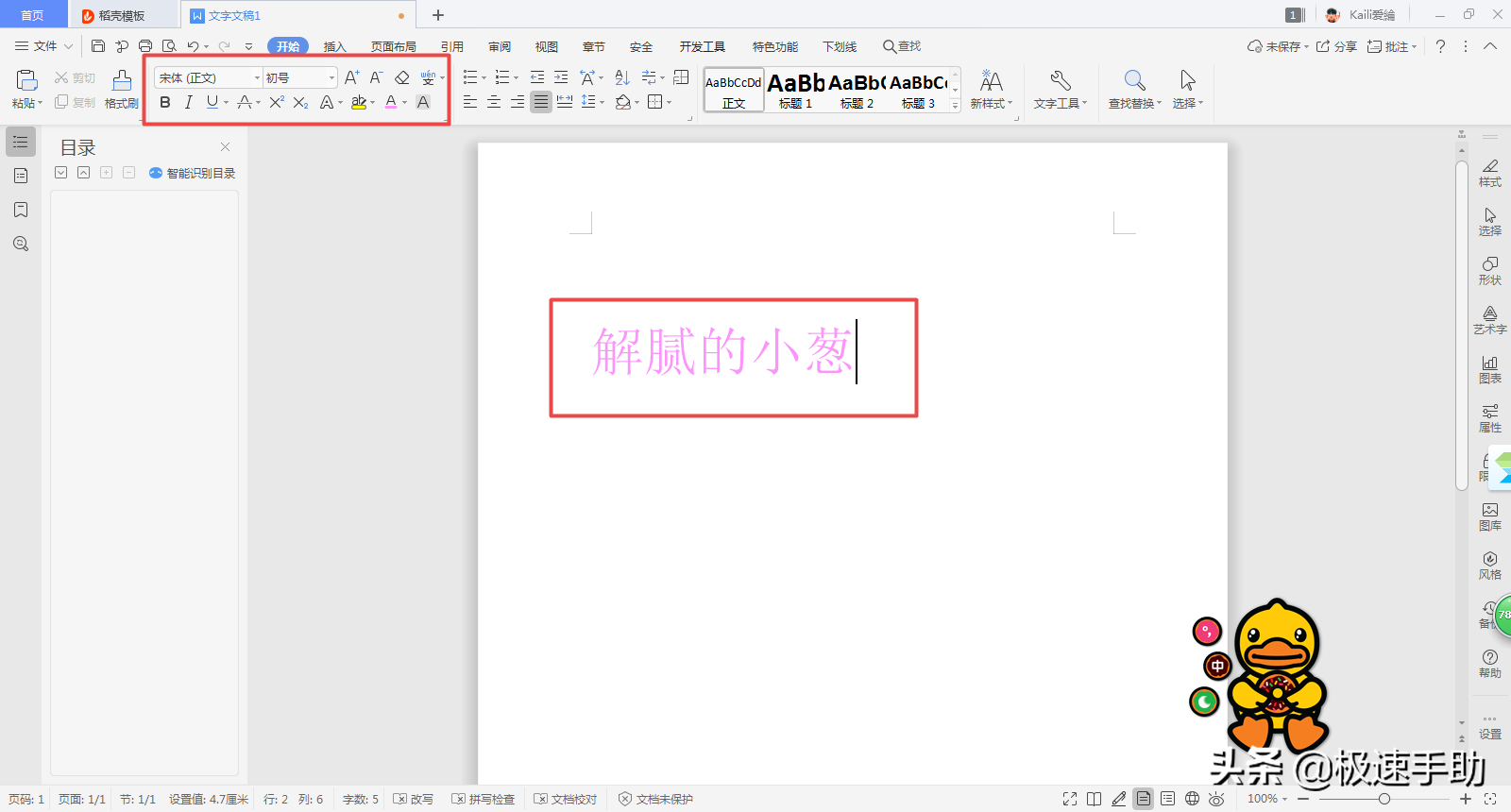Screen dimensions: 1511x812
Task: Click the Sort icon
Action: [621, 77]
